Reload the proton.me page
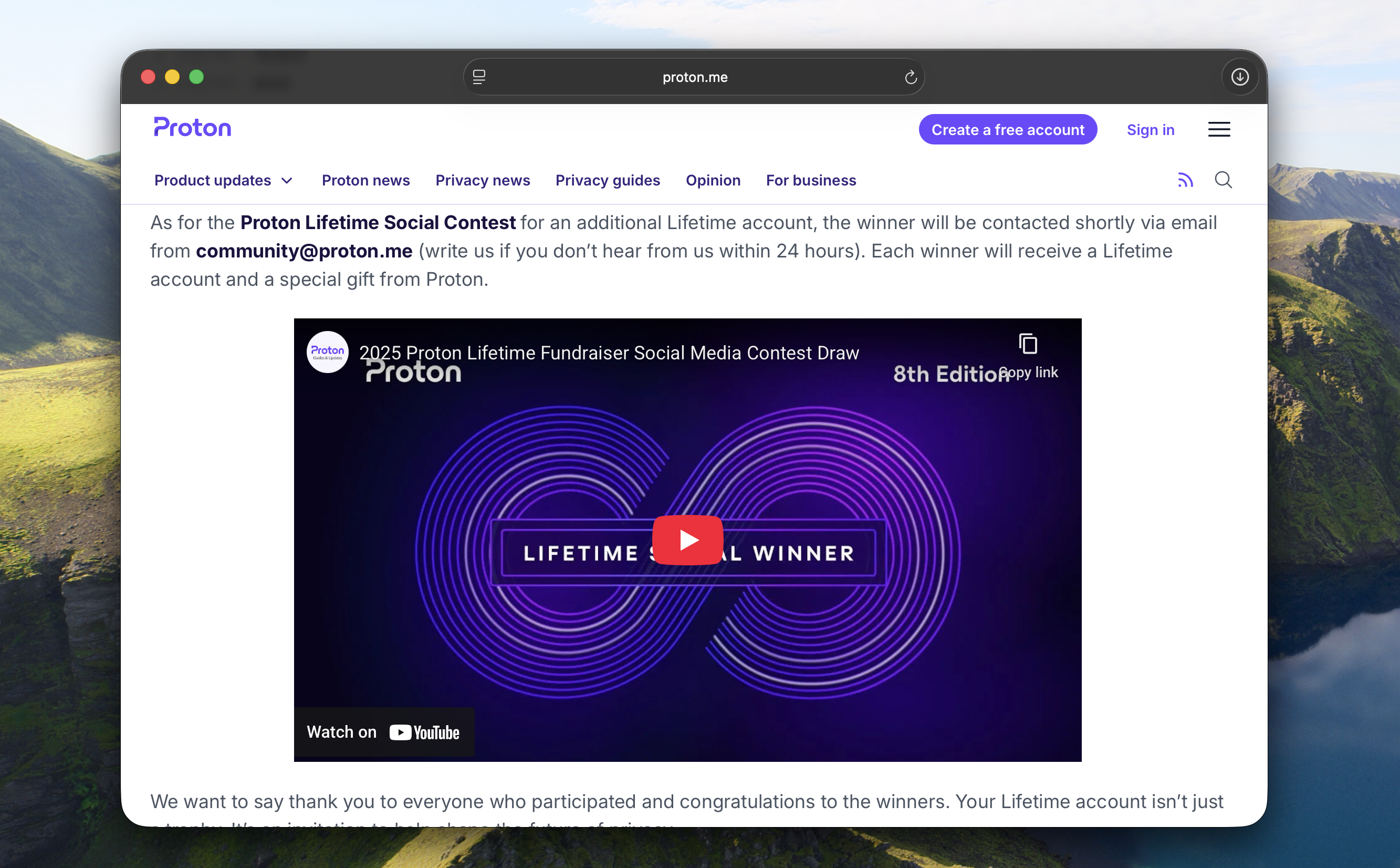 (x=910, y=76)
